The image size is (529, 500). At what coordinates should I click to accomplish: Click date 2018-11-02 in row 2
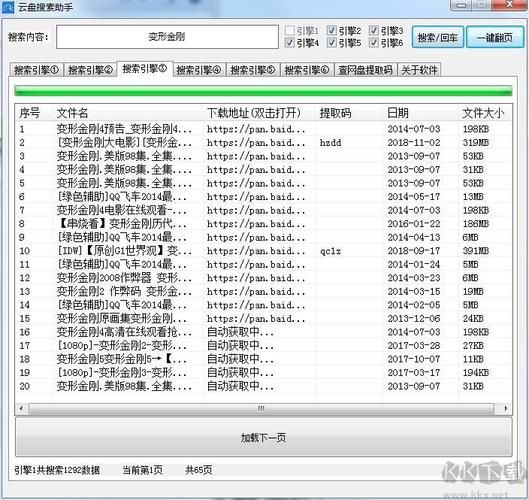coord(414,143)
